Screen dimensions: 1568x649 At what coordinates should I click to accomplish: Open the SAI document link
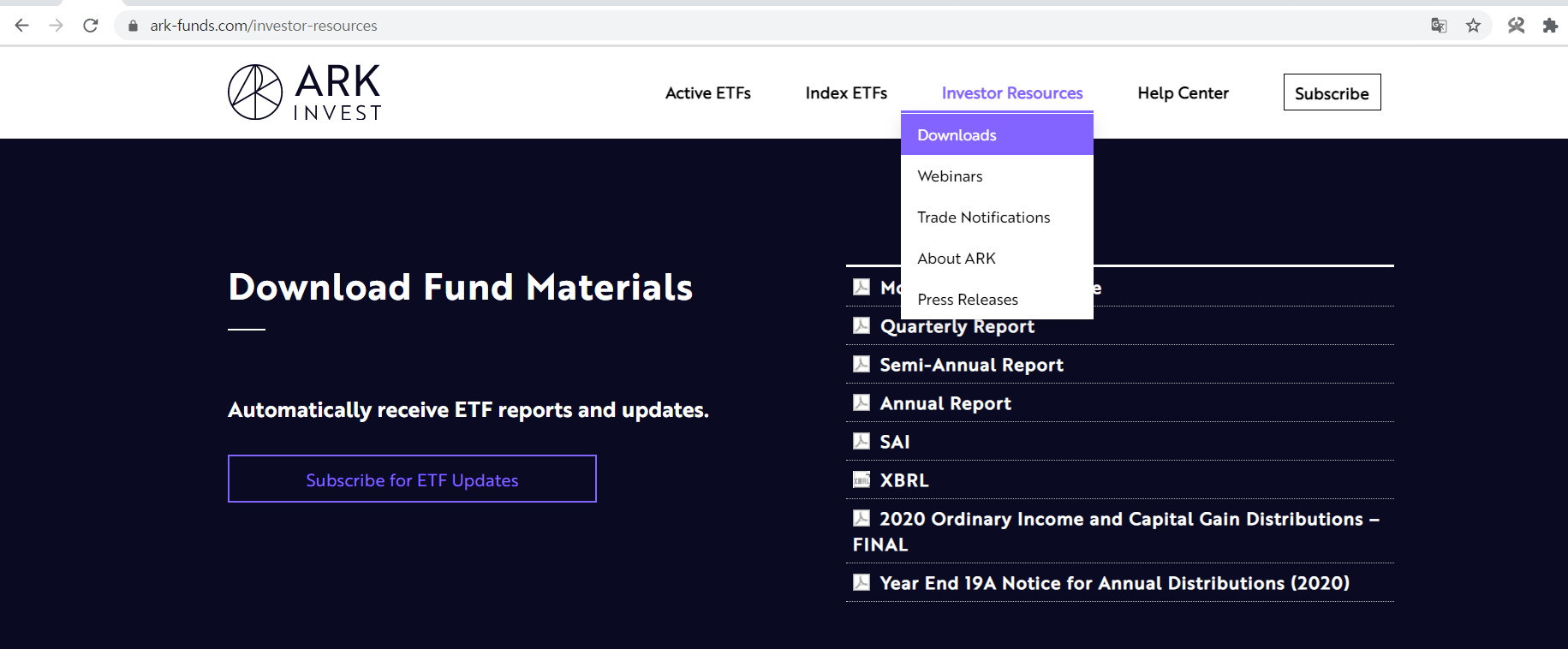pos(895,442)
